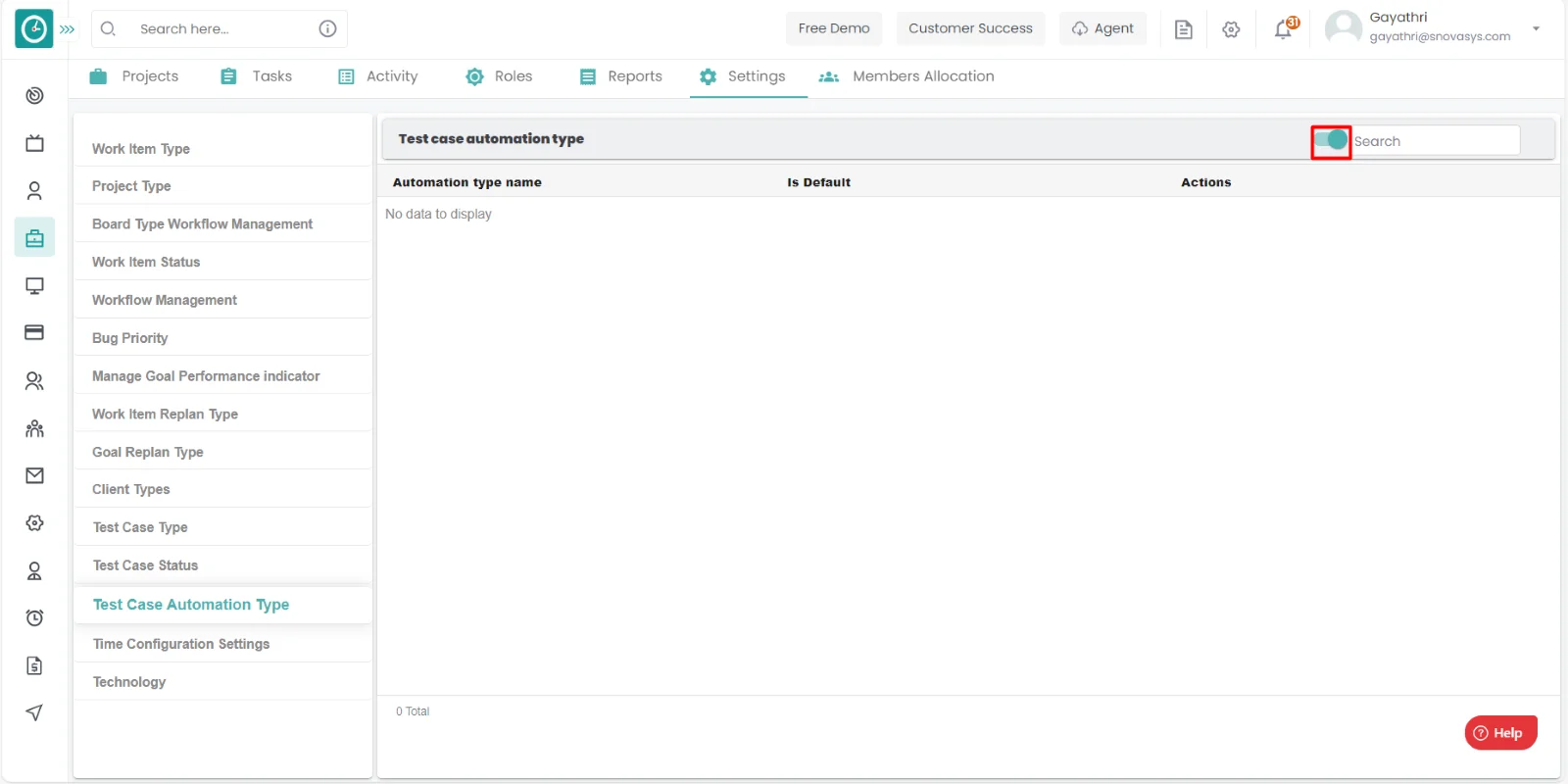The height and width of the screenshot is (784, 1568).
Task: Open Time Configuration Settings
Action: click(222, 644)
